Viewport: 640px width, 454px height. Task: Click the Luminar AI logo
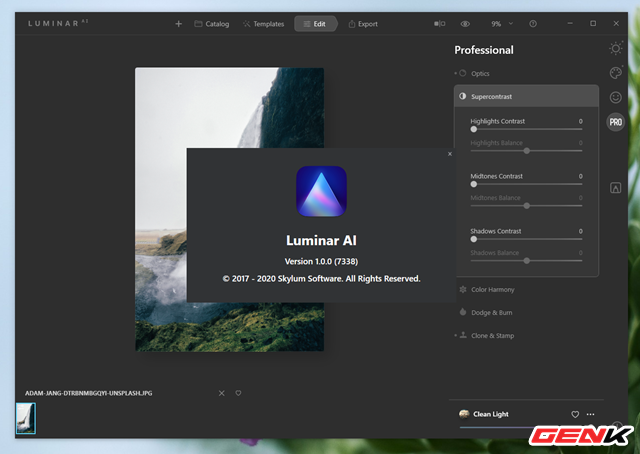click(x=321, y=191)
